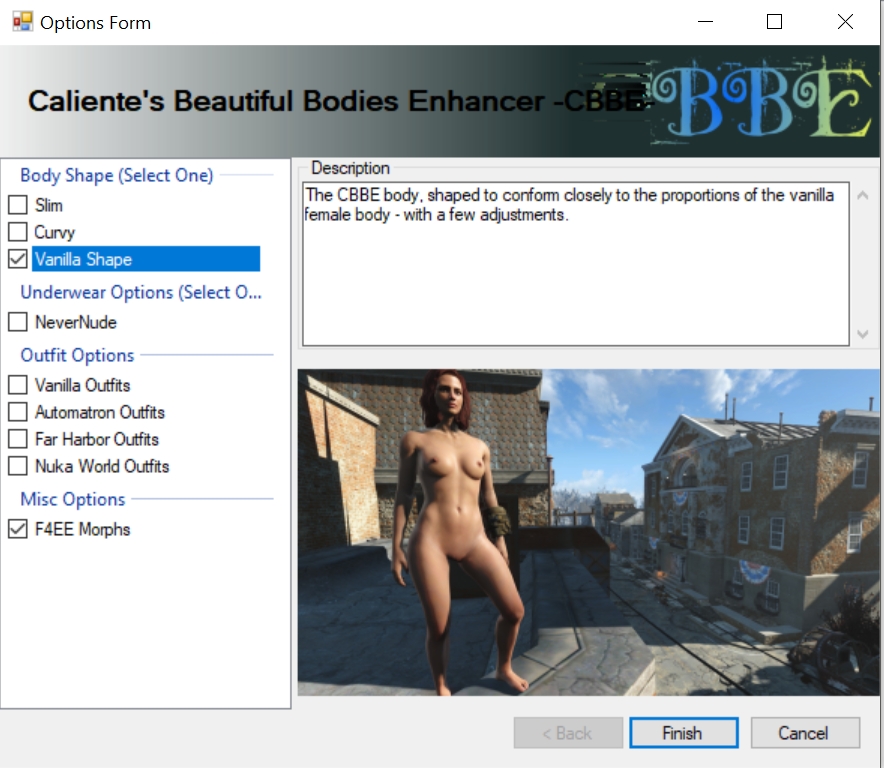This screenshot has height=768, width=884.
Task: Click the Body Shape (Select One) header
Action: 117,175
